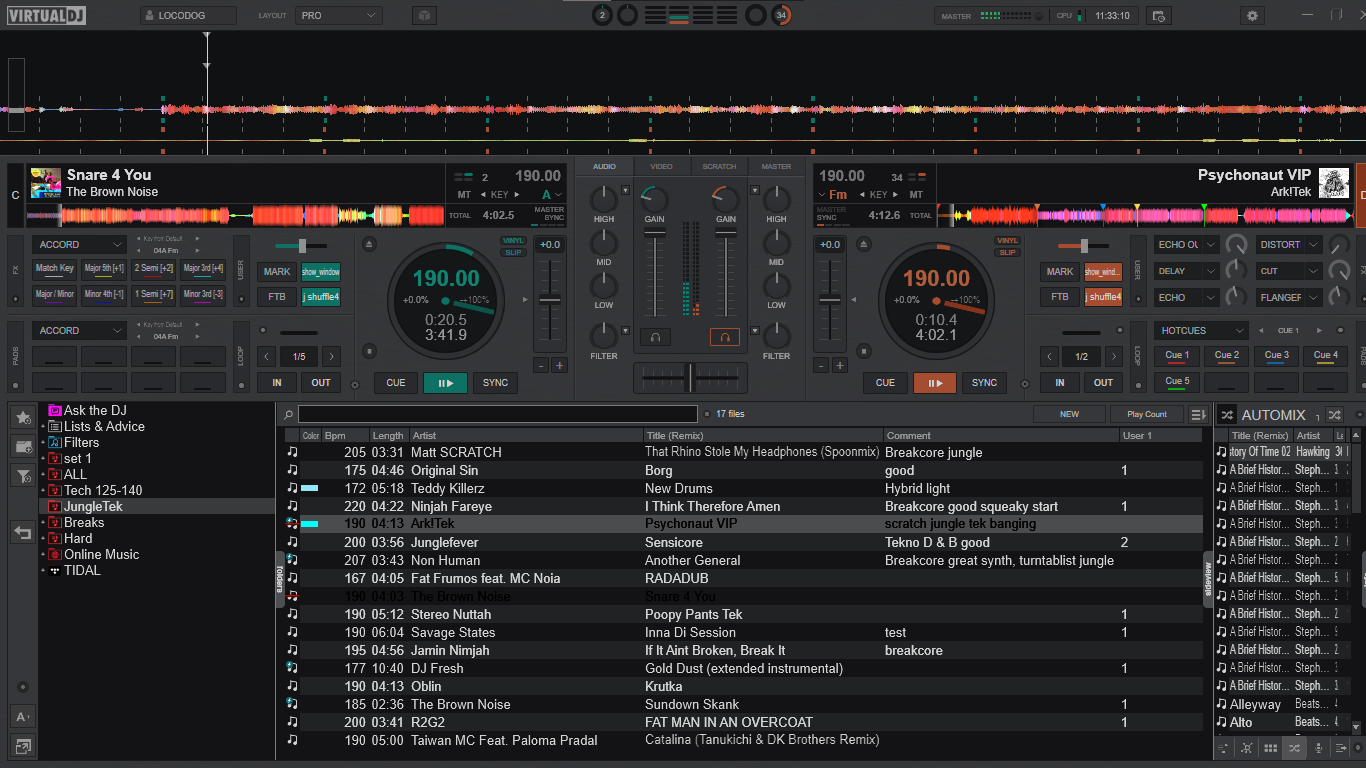This screenshot has height=768, width=1366.
Task: Click the Psychonaut VIP cover art thumbnail
Action: coord(1334,183)
